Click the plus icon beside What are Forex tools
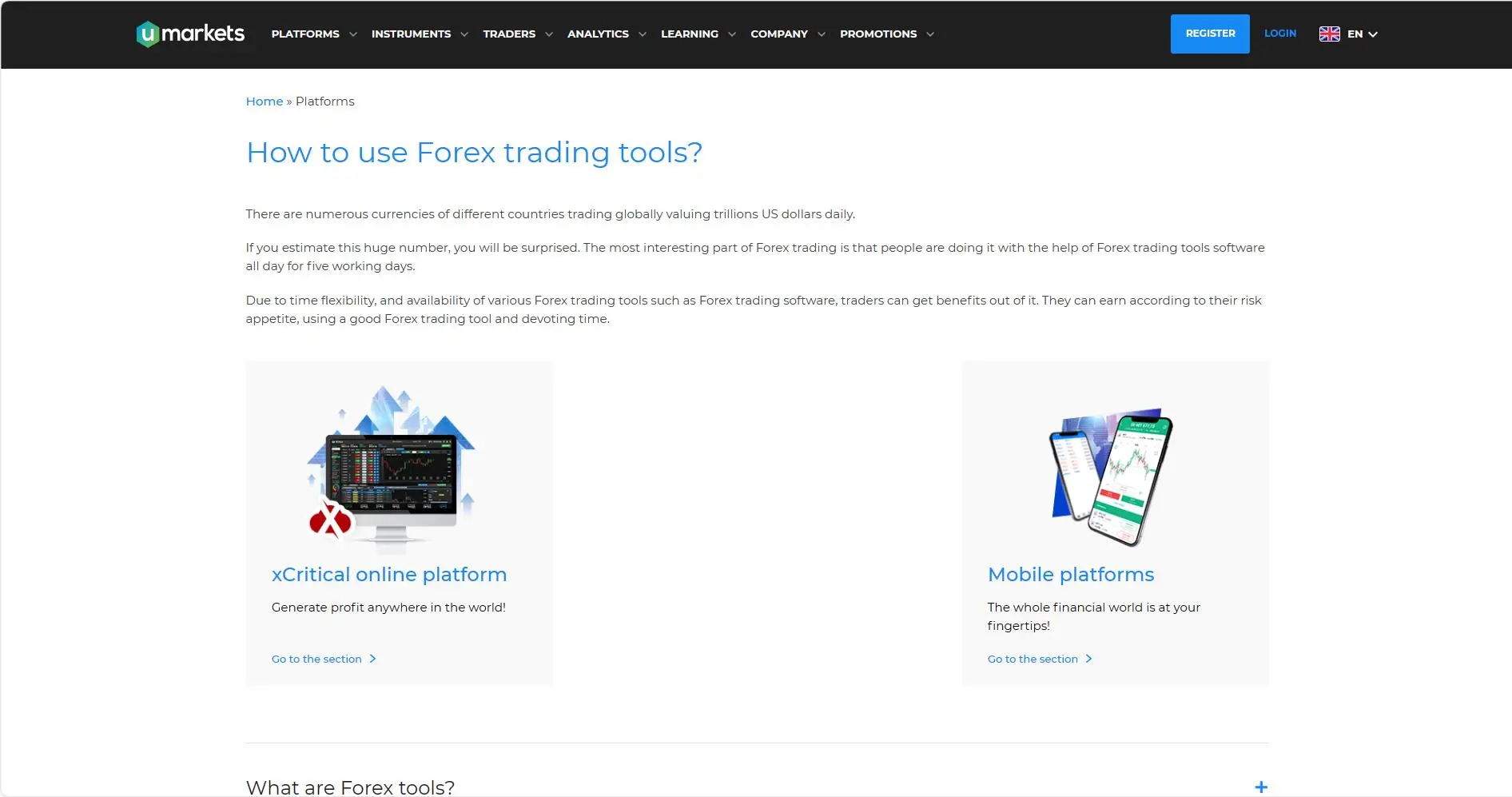 click(1261, 787)
